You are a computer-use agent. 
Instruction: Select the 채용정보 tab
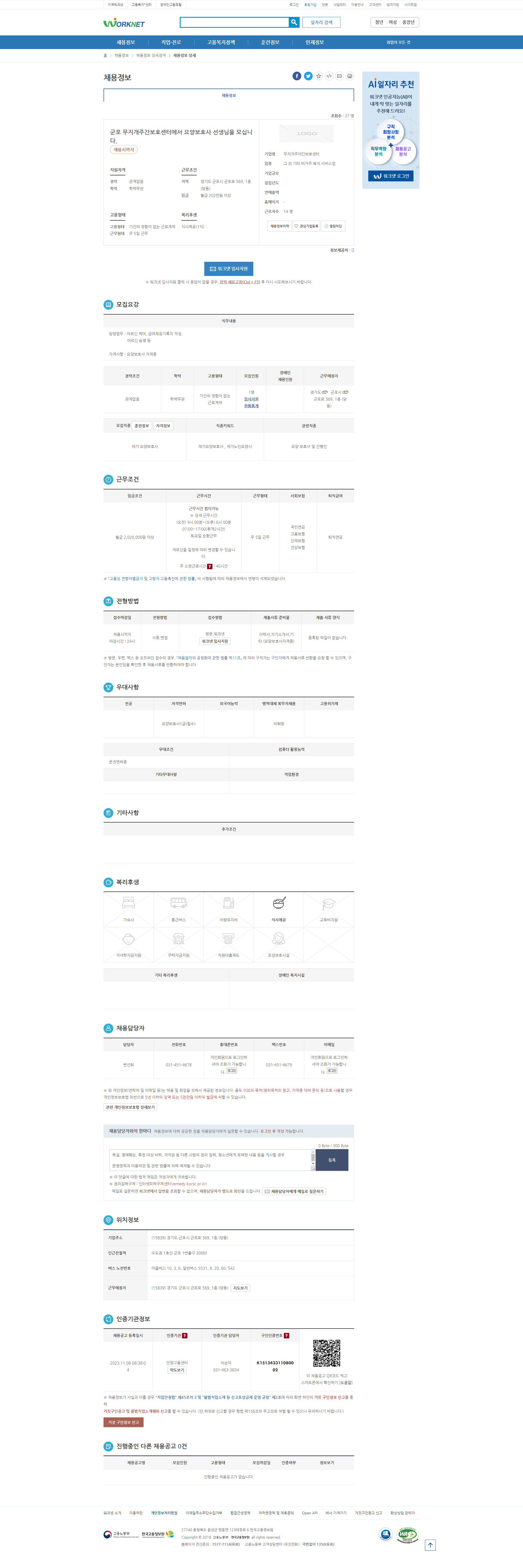tap(229, 96)
